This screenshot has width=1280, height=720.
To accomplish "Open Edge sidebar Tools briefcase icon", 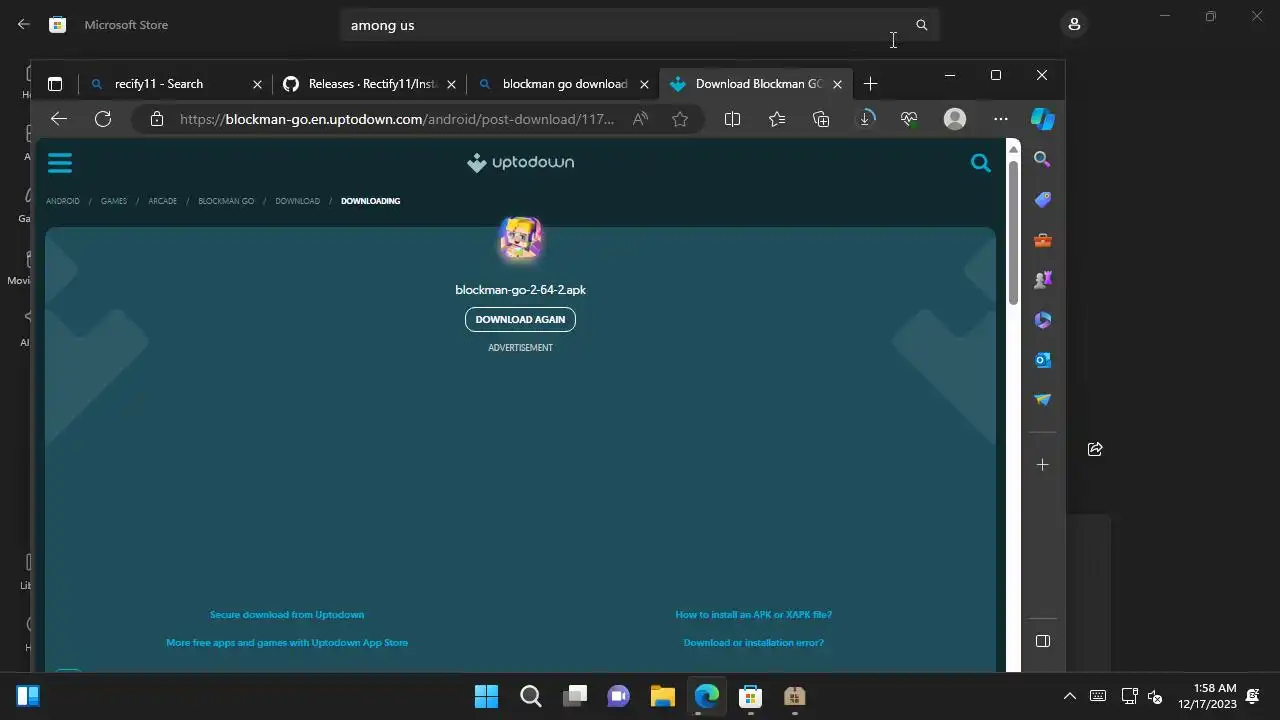I will tap(1042, 240).
